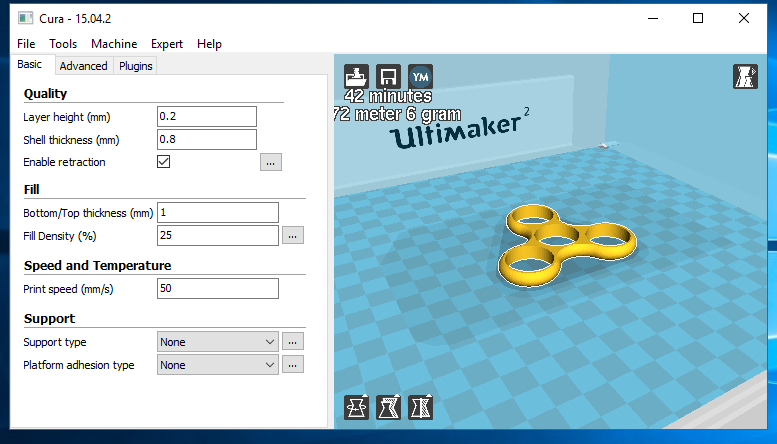The image size is (777, 444).
Task: Click the Bottom/Top thickness input field
Action: pyautogui.click(x=218, y=213)
